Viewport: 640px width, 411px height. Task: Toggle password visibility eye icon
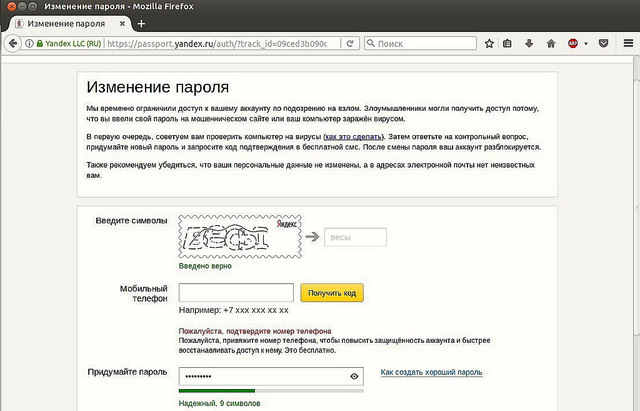[354, 376]
